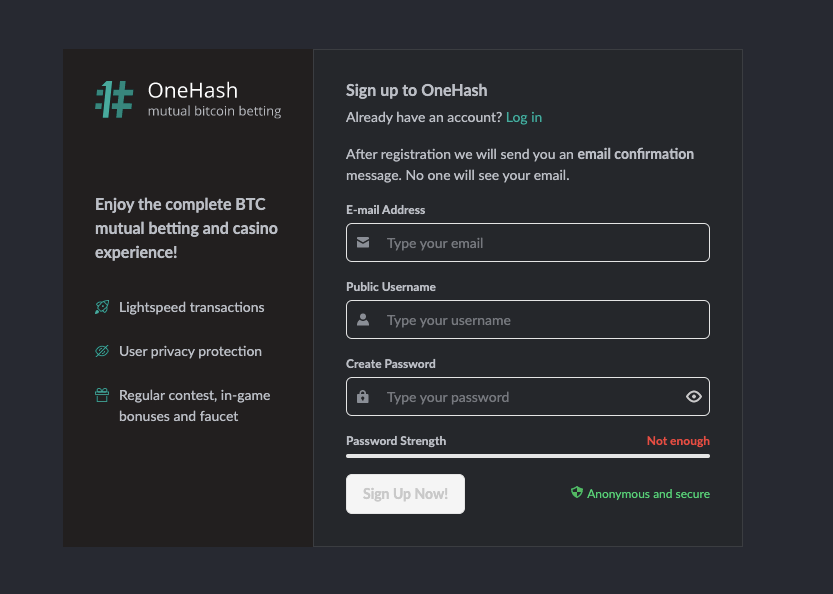
Task: Click the OneHash hash logo icon
Action: point(114,99)
